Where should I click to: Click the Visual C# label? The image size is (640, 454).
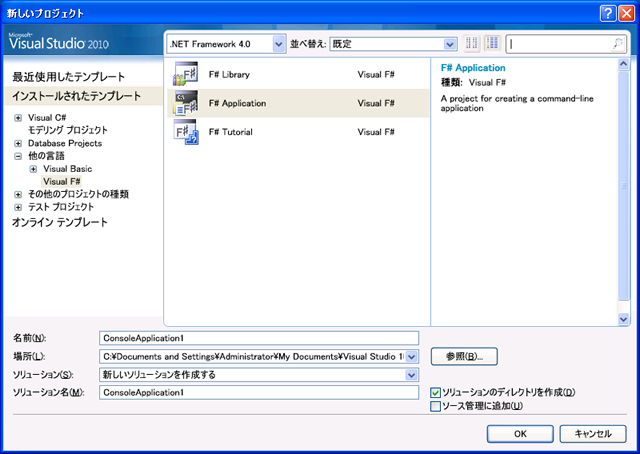(x=47, y=118)
